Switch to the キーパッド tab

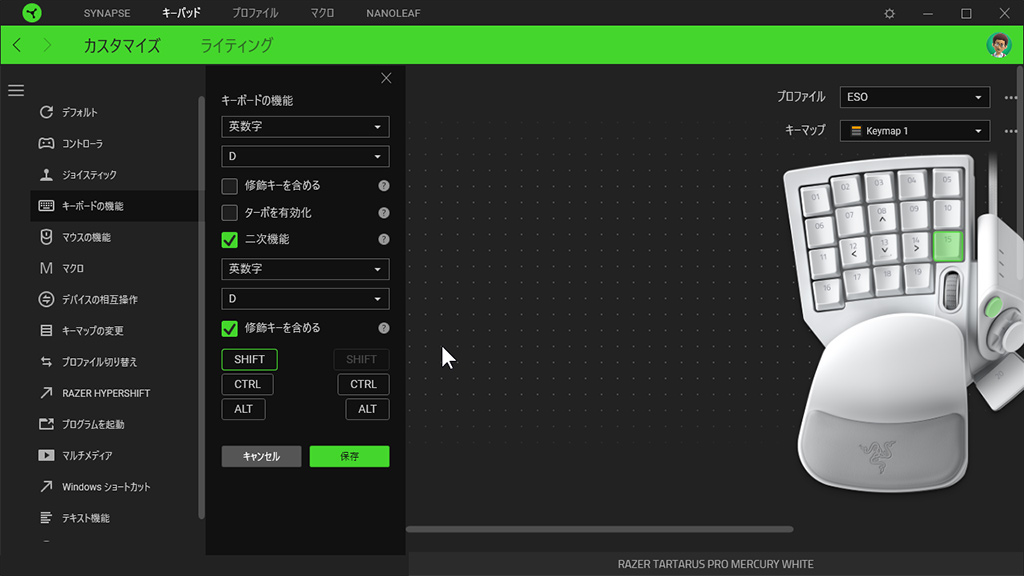pos(181,13)
